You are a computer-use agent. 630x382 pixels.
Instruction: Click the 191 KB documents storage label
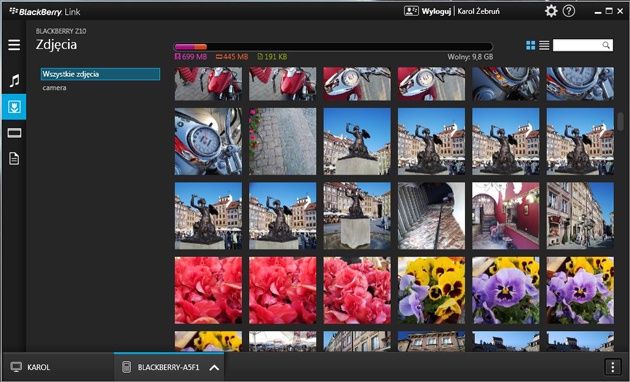click(x=272, y=57)
